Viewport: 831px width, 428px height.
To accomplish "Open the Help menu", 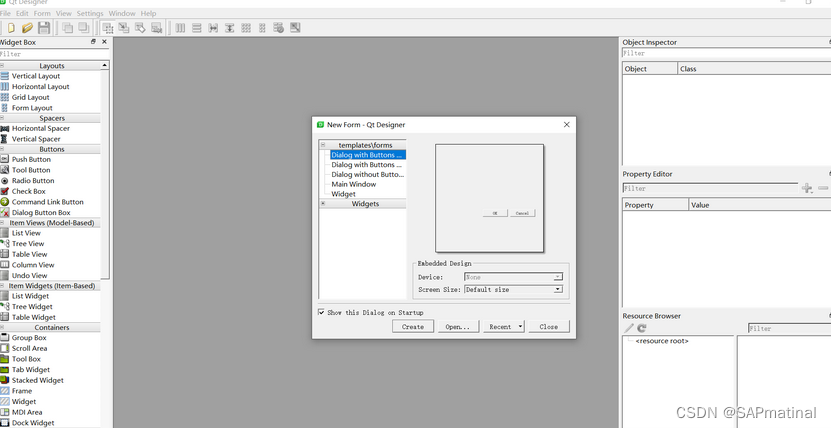I will [148, 13].
